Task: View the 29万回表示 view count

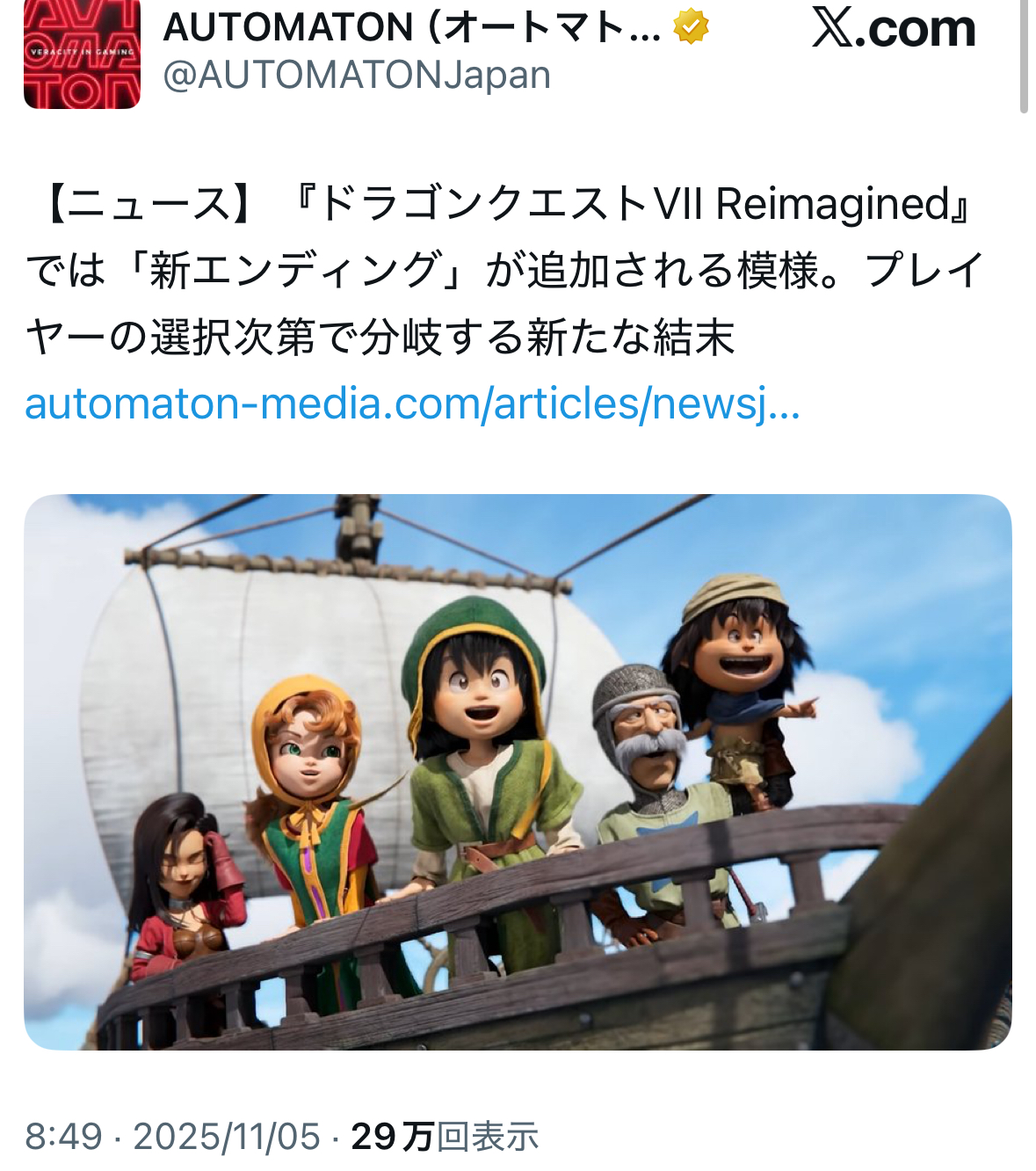Action: click(x=445, y=1137)
